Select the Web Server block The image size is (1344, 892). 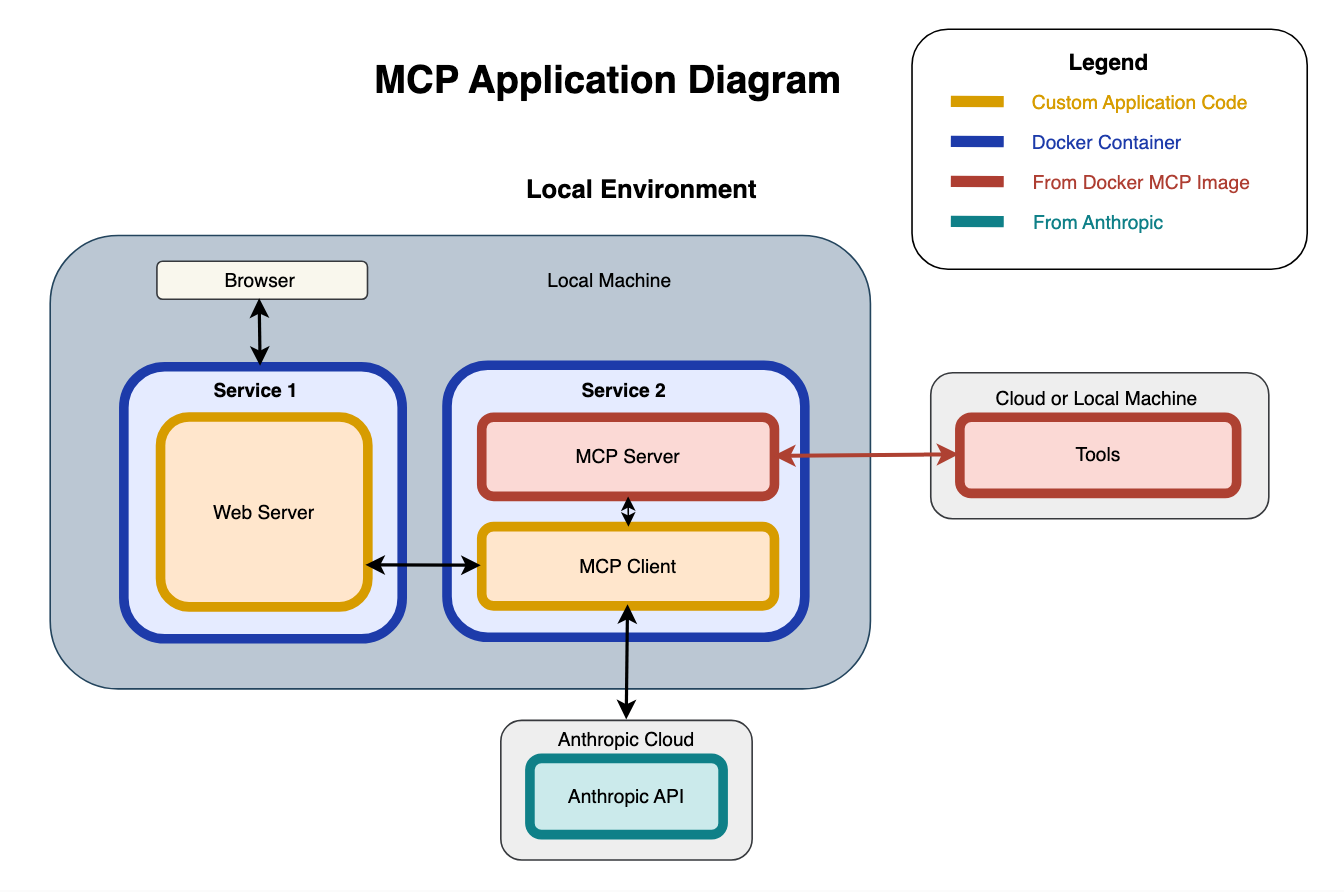[x=264, y=512]
